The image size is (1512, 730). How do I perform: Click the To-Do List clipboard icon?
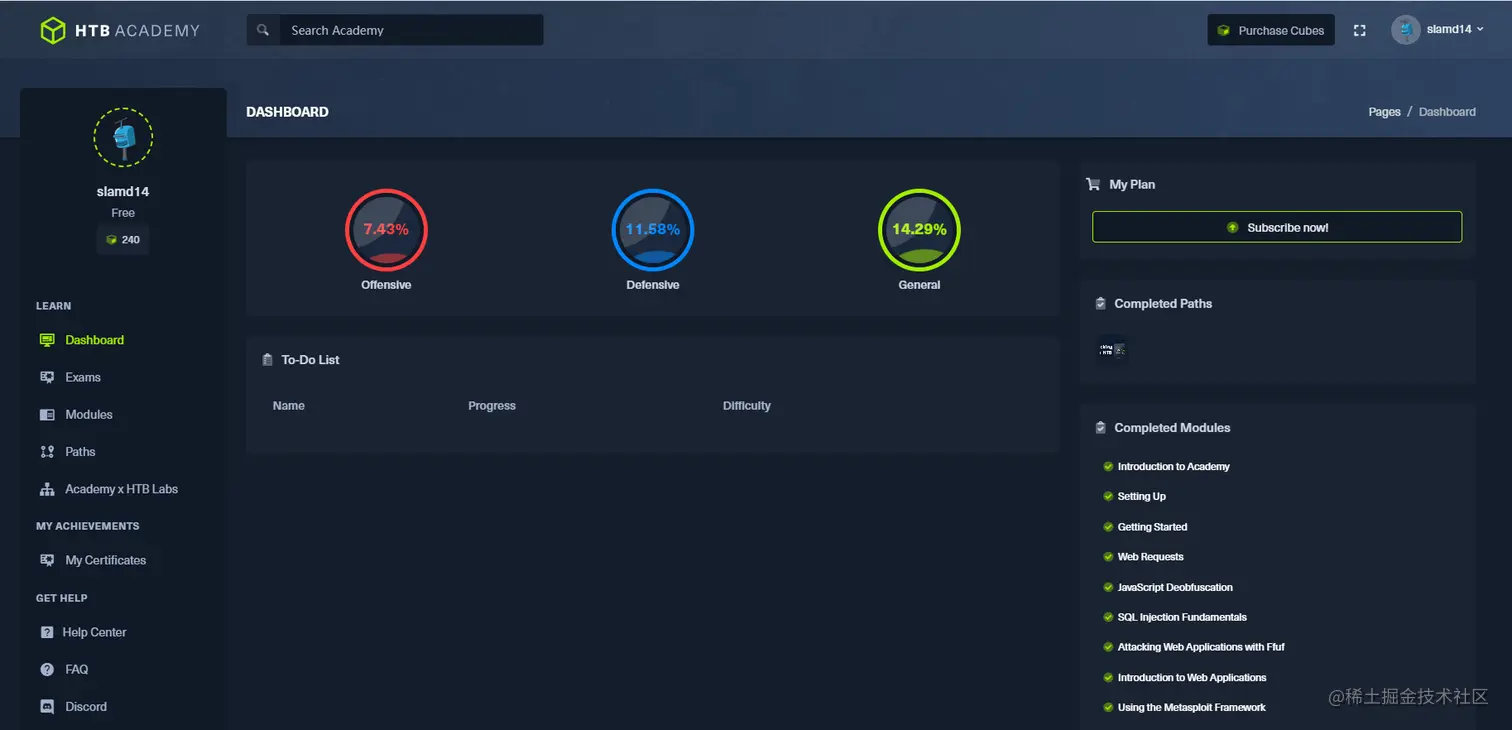pyautogui.click(x=267, y=359)
